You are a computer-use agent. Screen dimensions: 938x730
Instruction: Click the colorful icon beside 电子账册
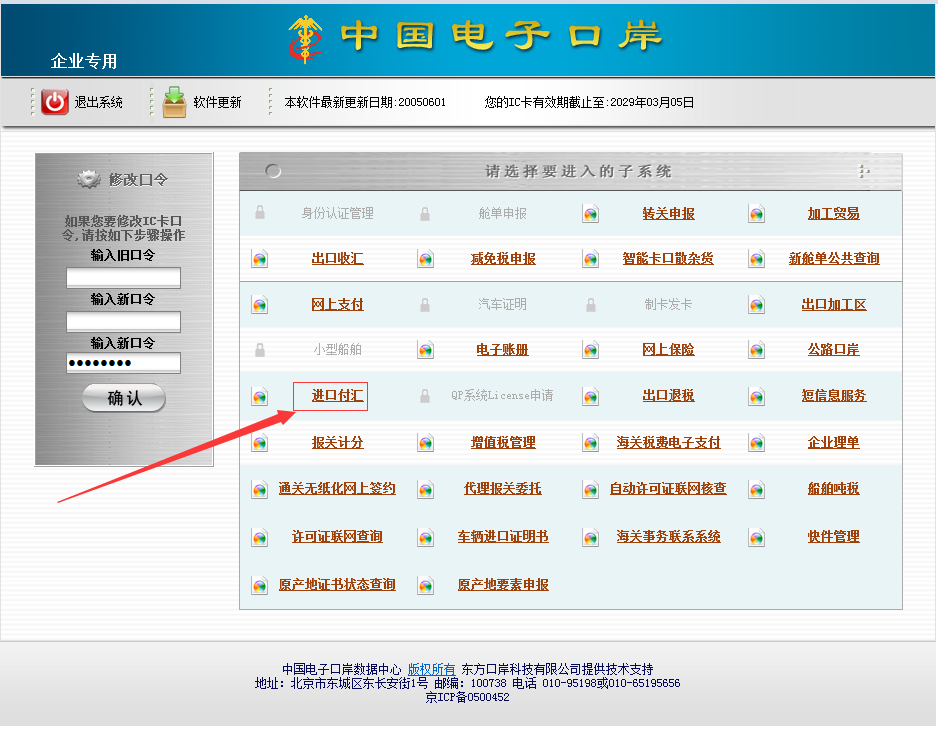point(425,350)
